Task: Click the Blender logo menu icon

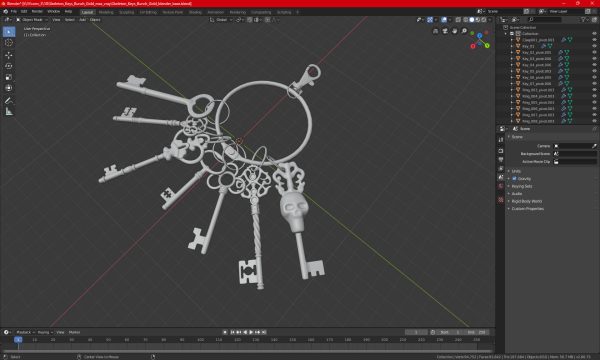Action: 5,11
